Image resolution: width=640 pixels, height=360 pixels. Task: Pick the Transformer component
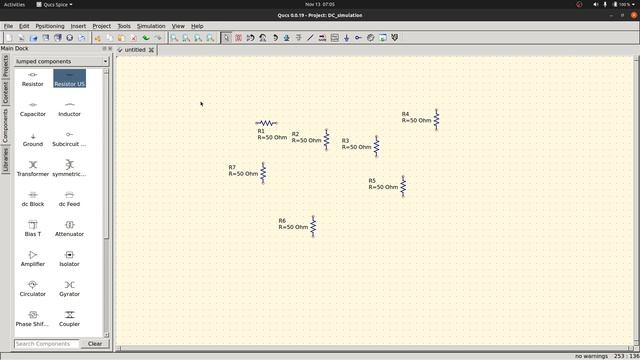tap(33, 169)
